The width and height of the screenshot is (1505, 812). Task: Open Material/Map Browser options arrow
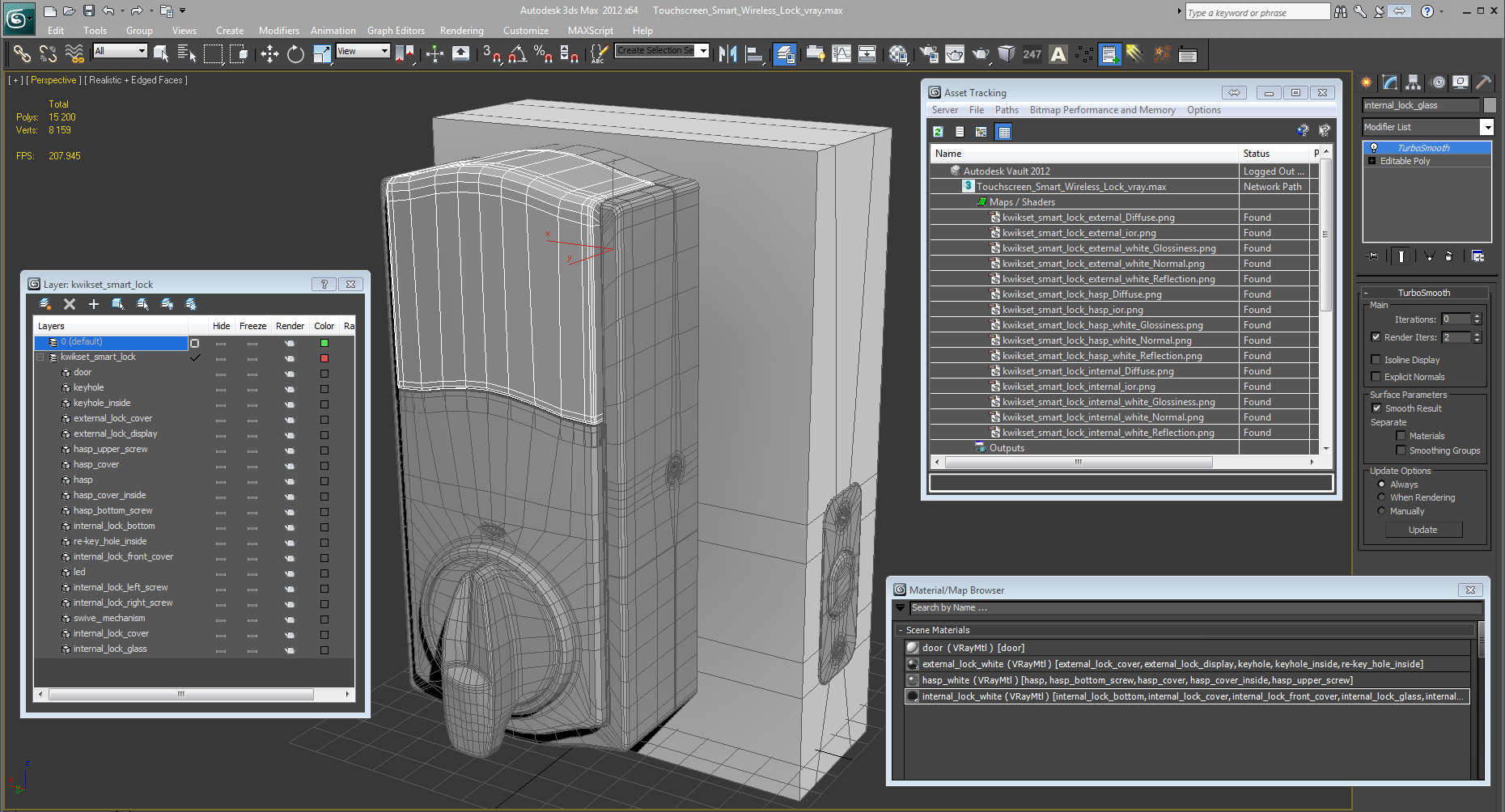click(x=900, y=607)
